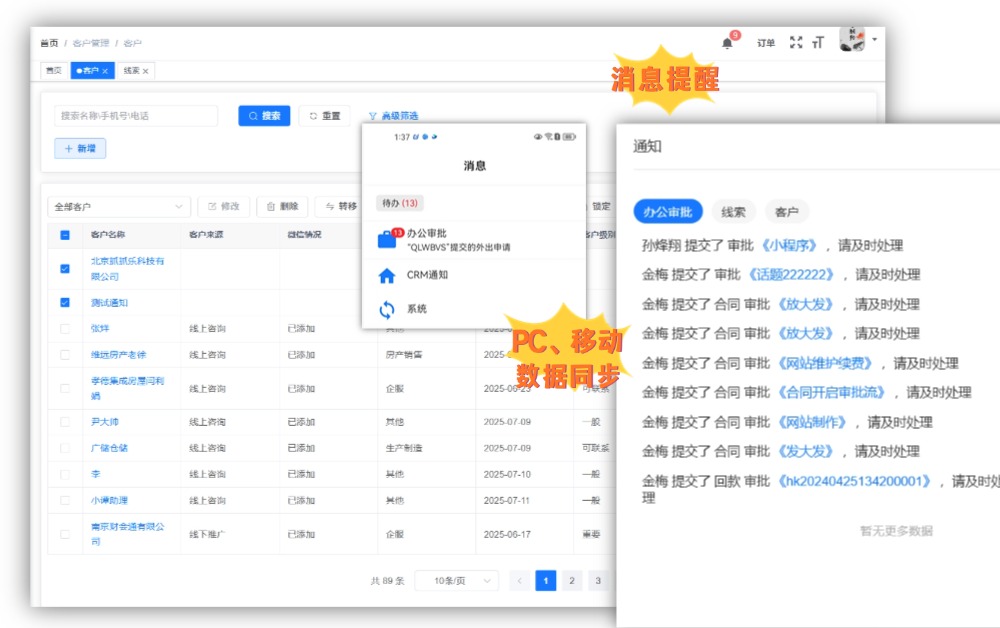Select the 客户 tab in notifications panel
1000x628 pixels.
coord(787,212)
